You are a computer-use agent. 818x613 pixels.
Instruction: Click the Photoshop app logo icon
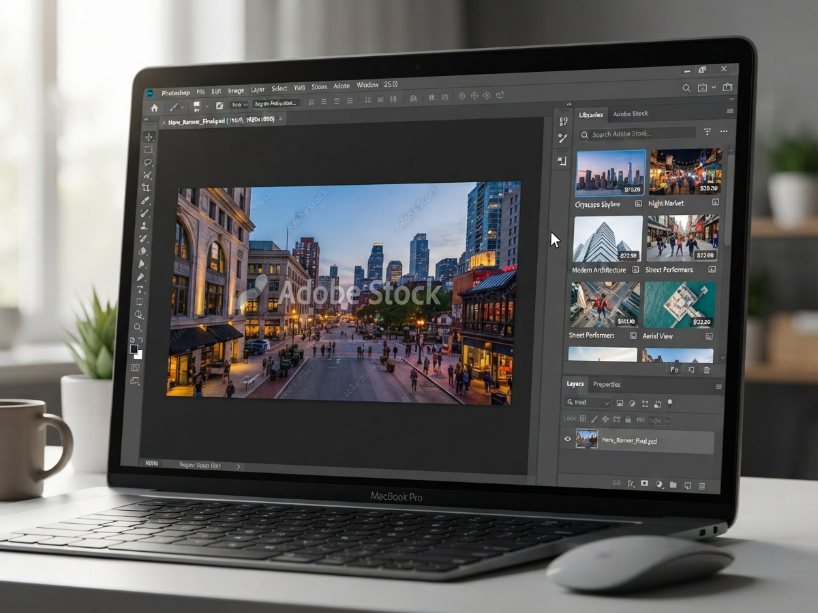pyautogui.click(x=150, y=93)
